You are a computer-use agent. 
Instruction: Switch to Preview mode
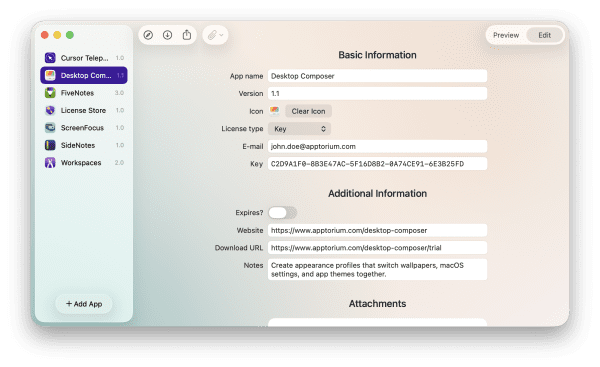point(506,35)
